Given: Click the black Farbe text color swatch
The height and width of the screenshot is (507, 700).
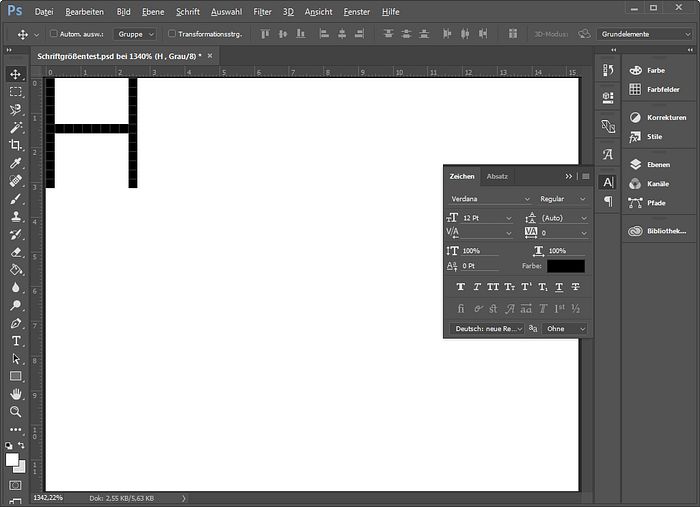Looking at the screenshot, I should click(x=566, y=266).
